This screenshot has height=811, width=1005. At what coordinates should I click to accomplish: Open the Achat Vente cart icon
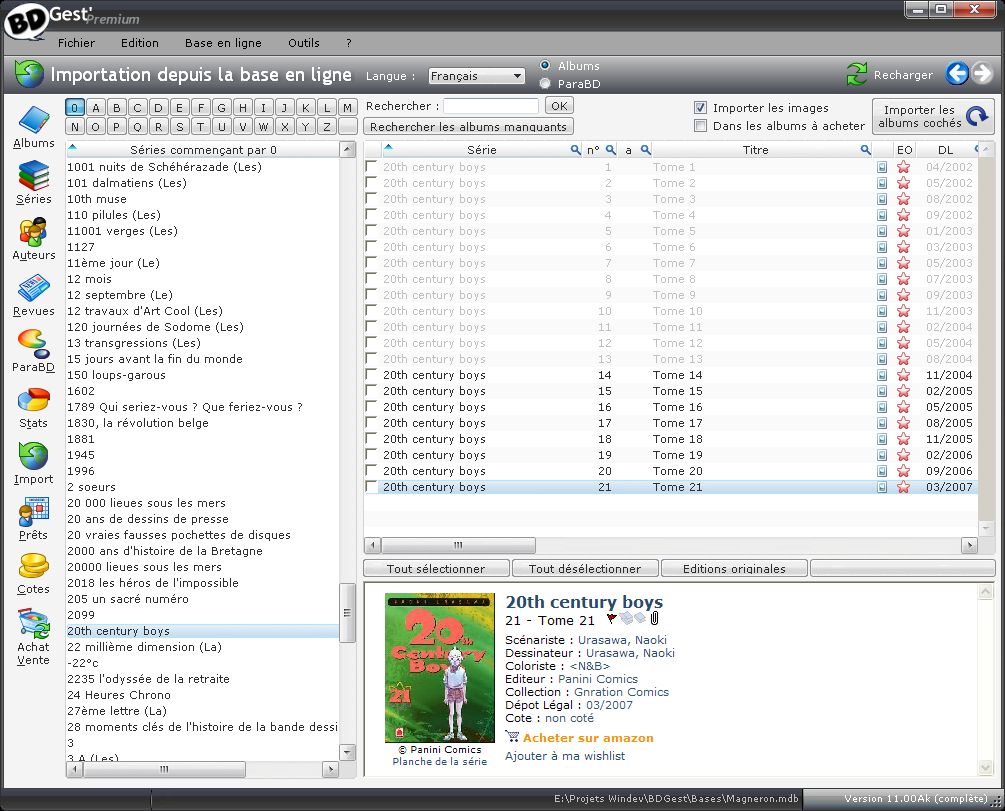[33, 623]
